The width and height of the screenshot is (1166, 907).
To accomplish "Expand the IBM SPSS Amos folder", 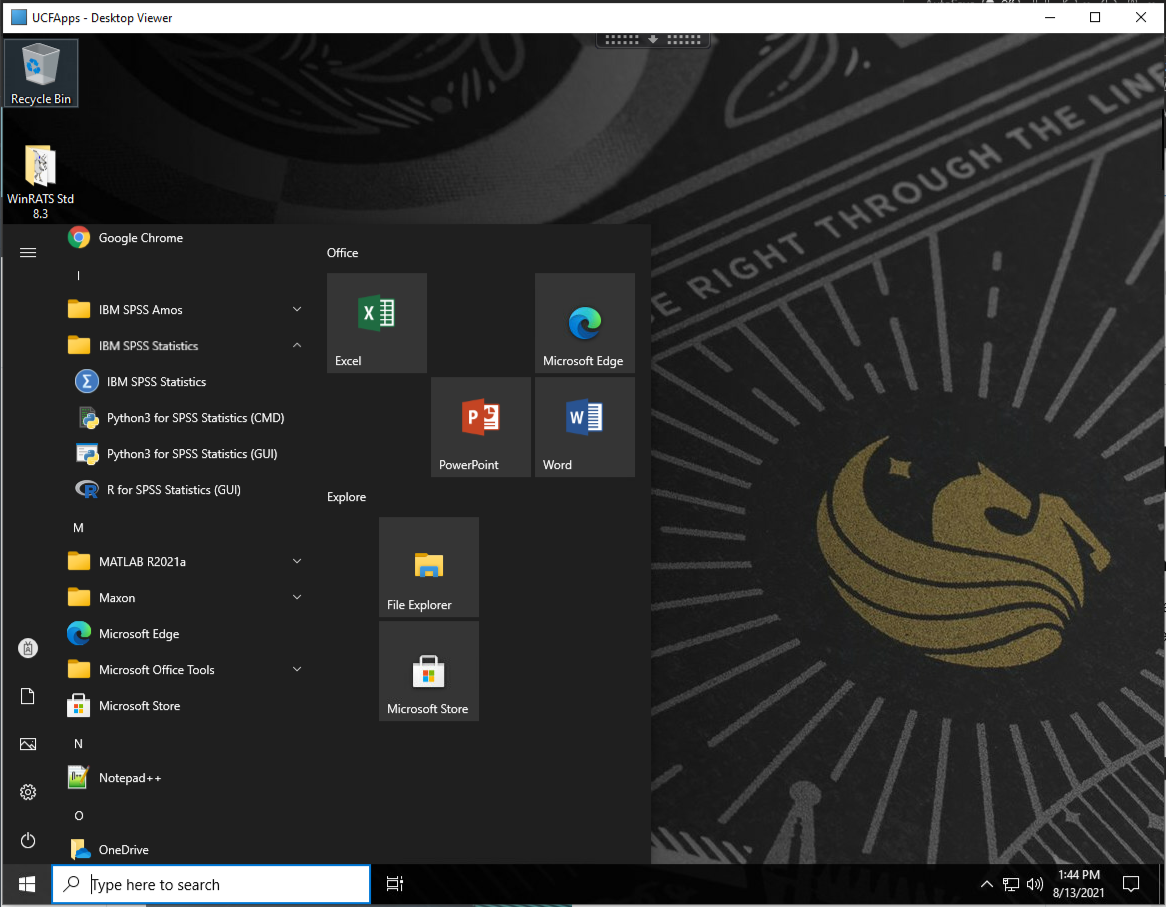I will pyautogui.click(x=184, y=310).
